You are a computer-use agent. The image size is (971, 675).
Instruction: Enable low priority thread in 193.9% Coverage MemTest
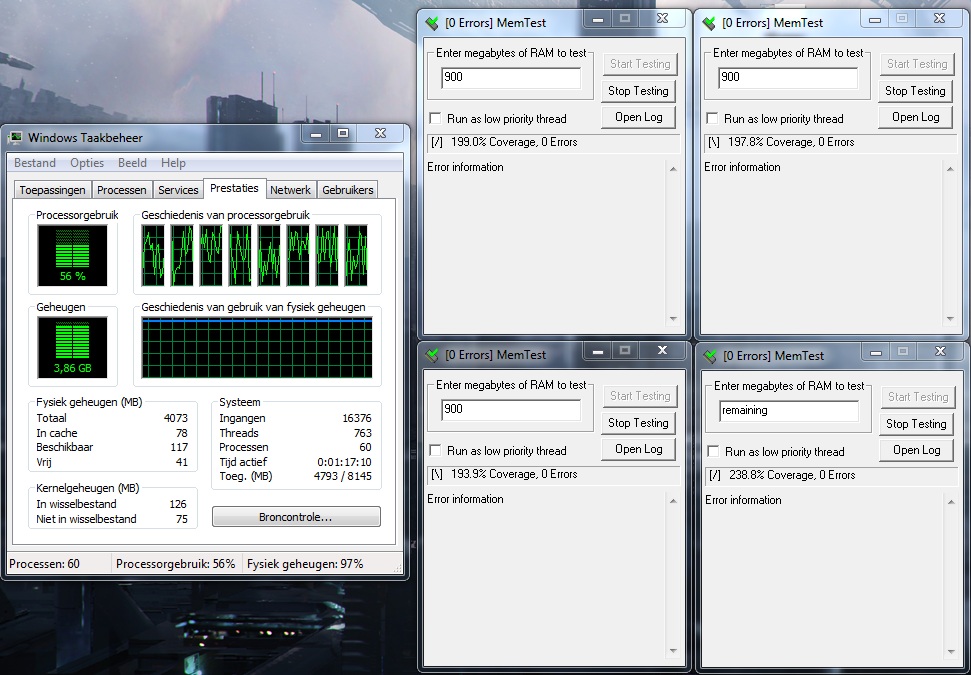tap(436, 450)
